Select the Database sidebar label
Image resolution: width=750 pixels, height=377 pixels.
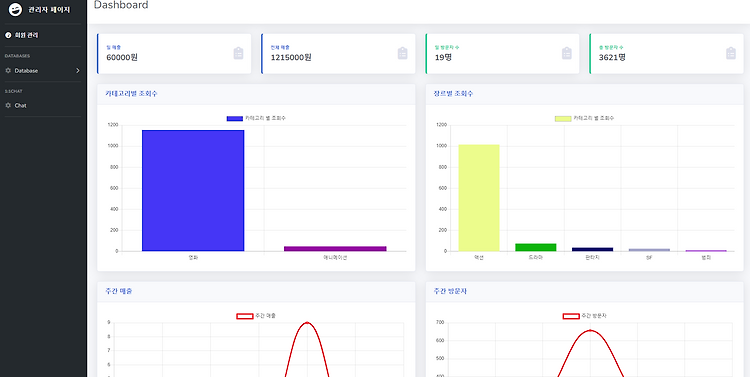pyautogui.click(x=26, y=70)
